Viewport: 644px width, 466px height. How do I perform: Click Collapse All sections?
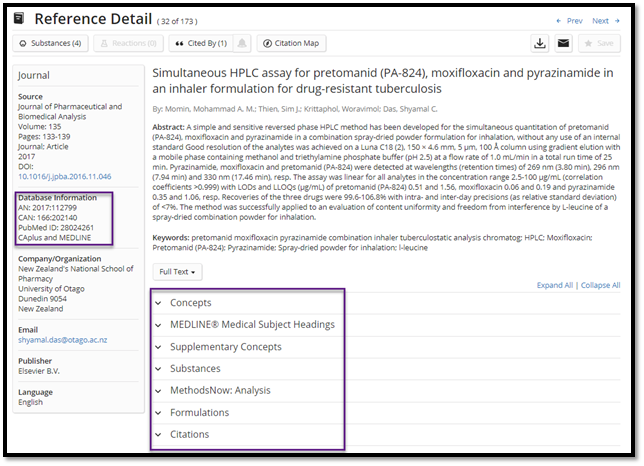coord(600,285)
